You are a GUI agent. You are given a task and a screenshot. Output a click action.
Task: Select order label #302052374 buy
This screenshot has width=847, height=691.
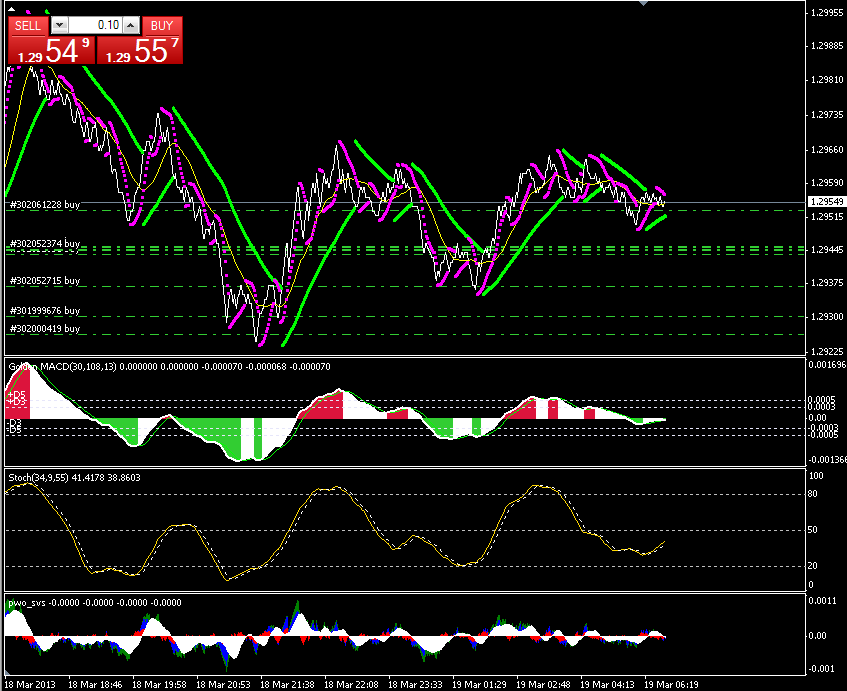pos(45,244)
